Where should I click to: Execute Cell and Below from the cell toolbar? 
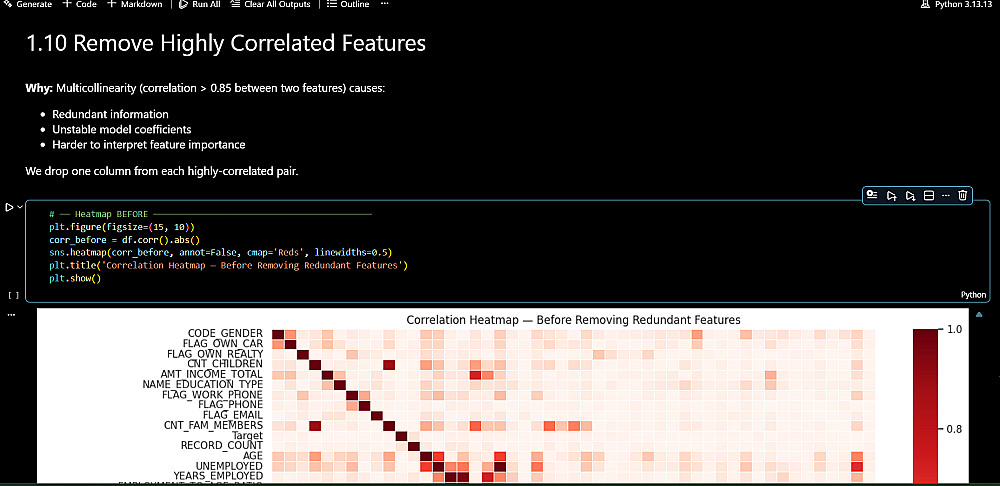910,195
